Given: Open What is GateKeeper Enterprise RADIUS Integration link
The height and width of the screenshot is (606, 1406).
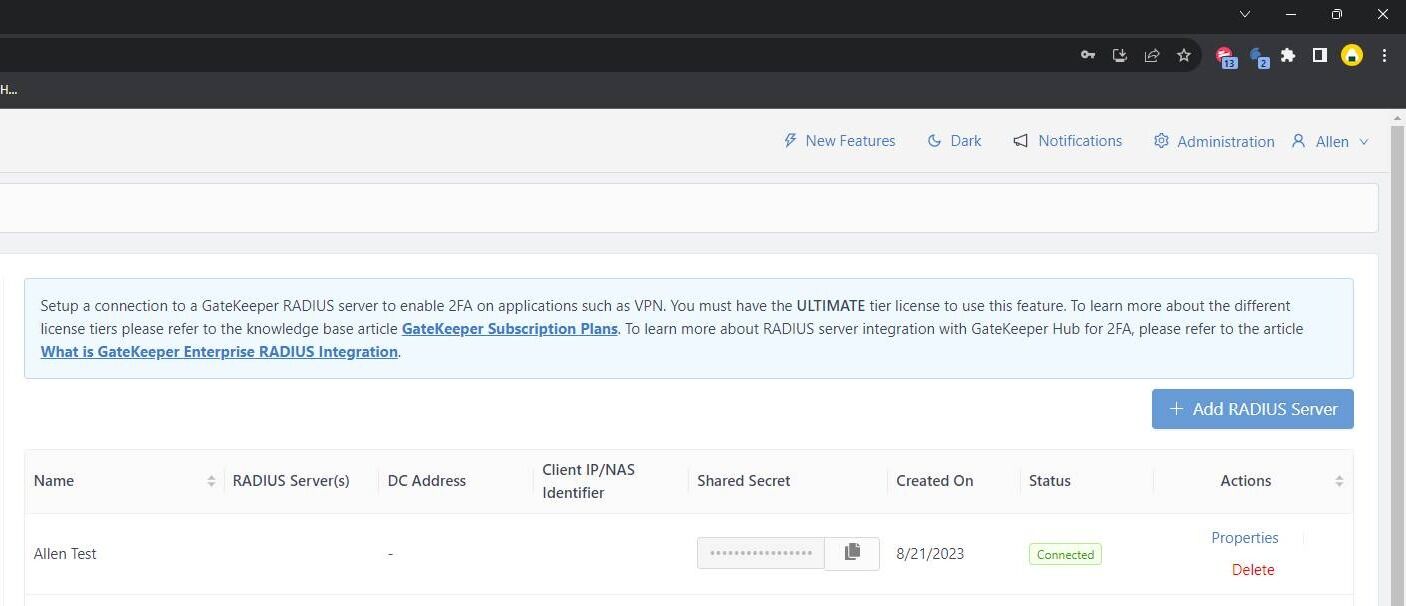Looking at the screenshot, I should click(219, 351).
